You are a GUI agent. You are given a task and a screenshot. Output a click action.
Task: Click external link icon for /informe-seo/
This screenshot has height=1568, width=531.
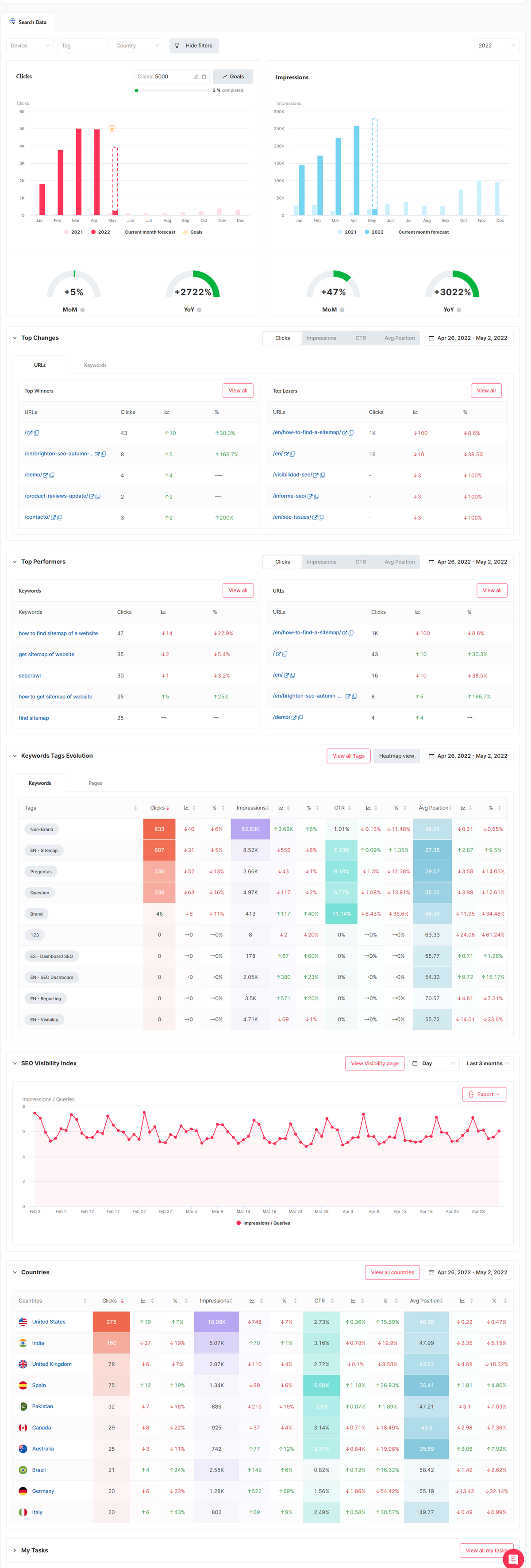(310, 497)
